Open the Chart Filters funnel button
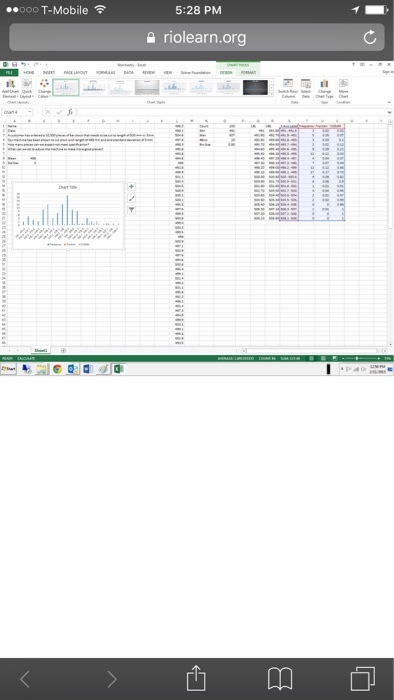This screenshot has height=700, width=394. [131, 210]
